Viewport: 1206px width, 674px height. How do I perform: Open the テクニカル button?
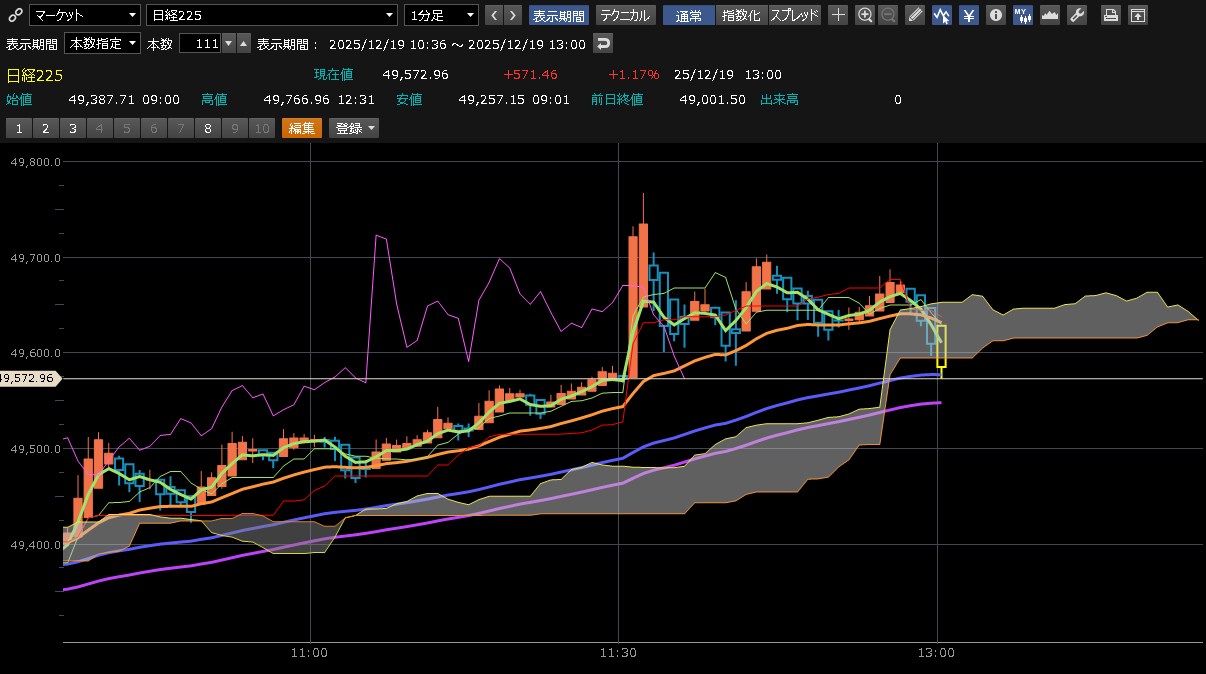(626, 15)
